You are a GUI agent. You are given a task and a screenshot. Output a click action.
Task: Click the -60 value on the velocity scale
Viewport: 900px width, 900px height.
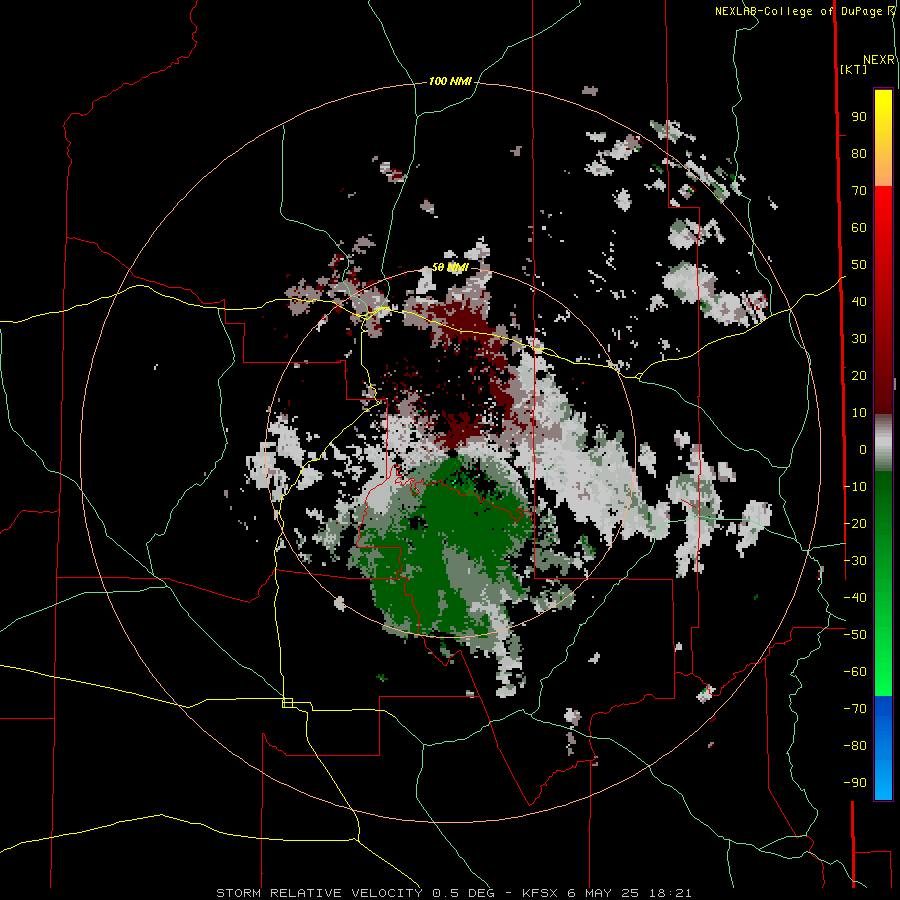click(x=855, y=672)
